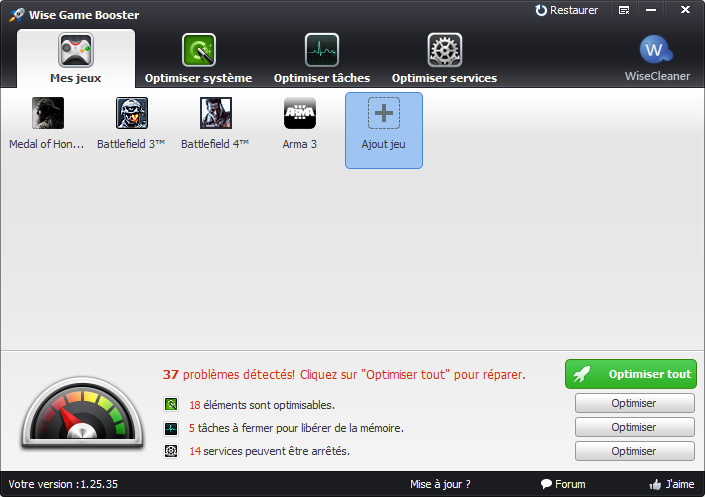Open the Forum link

click(563, 484)
